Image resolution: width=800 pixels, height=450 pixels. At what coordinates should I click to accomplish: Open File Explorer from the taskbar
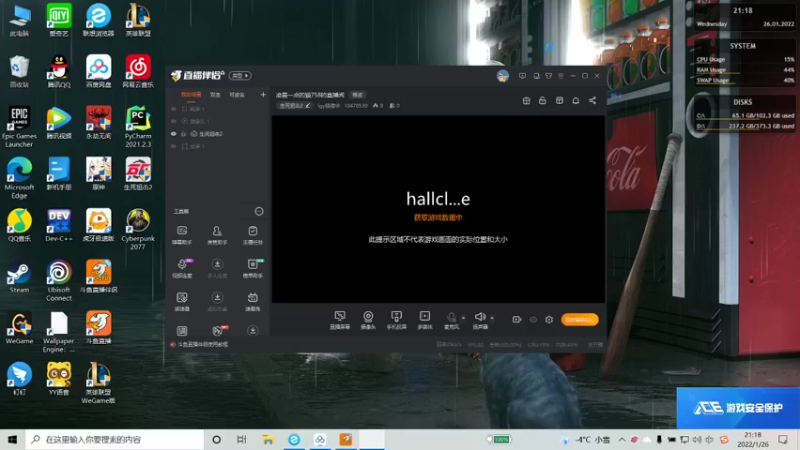(268, 439)
